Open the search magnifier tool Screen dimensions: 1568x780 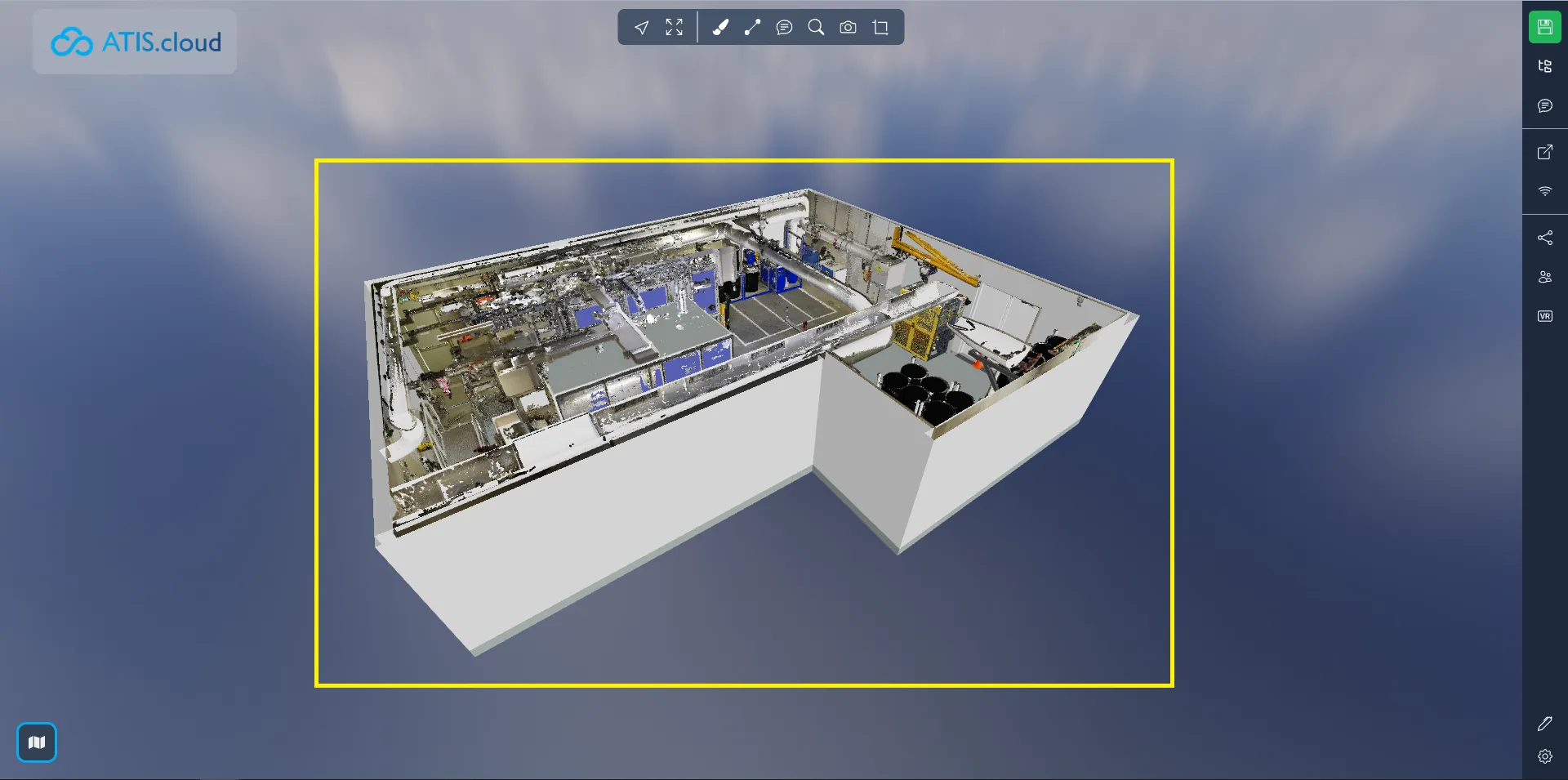click(816, 28)
